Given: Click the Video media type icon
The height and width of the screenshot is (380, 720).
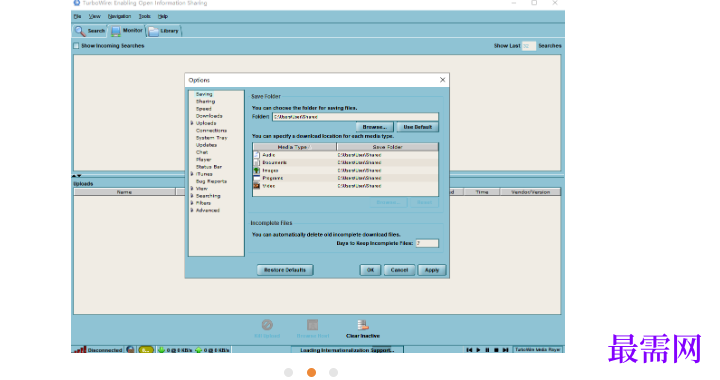Looking at the screenshot, I should (x=257, y=186).
